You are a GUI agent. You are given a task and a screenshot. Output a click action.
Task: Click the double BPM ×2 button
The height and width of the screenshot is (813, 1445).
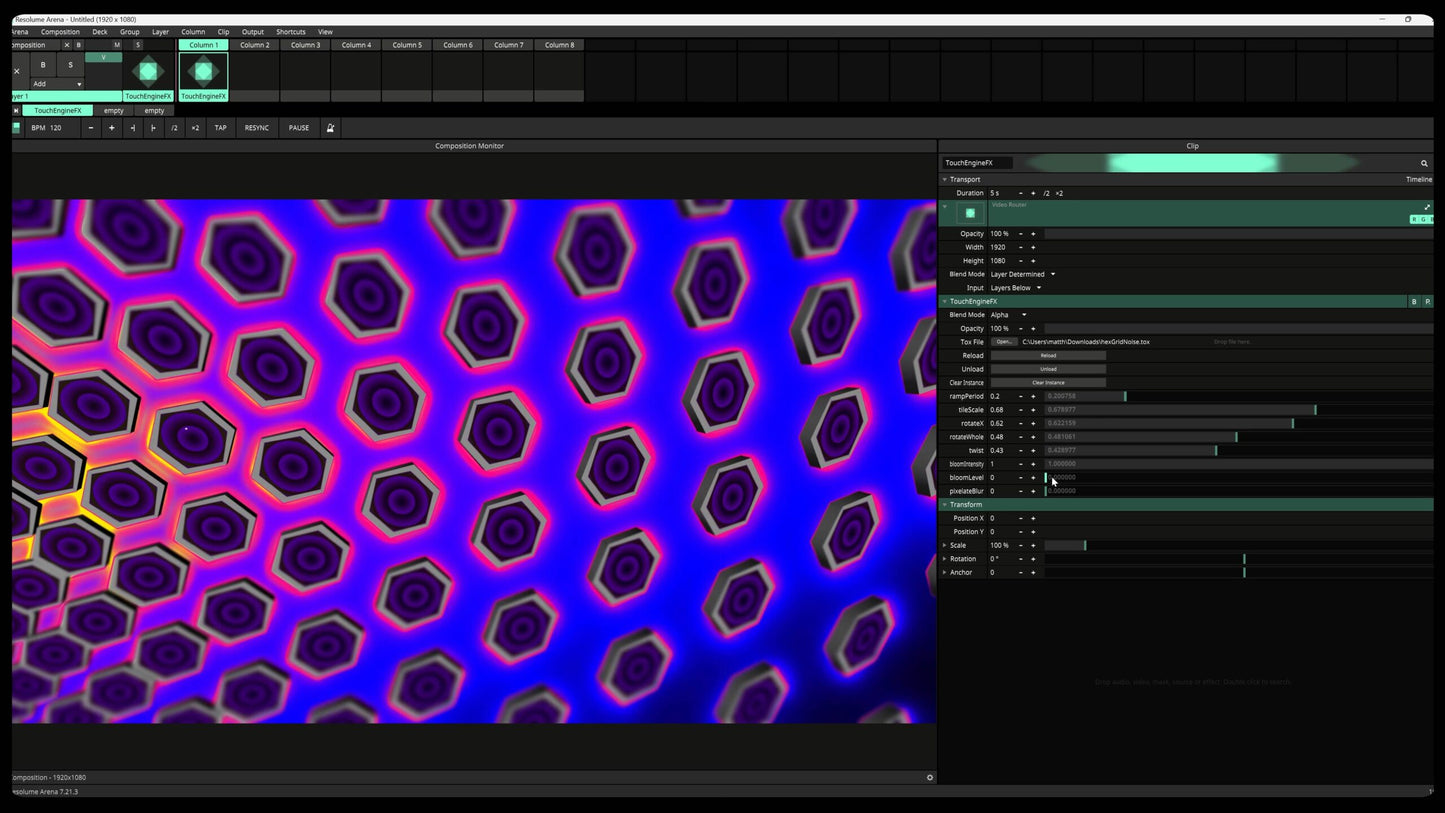coord(195,128)
